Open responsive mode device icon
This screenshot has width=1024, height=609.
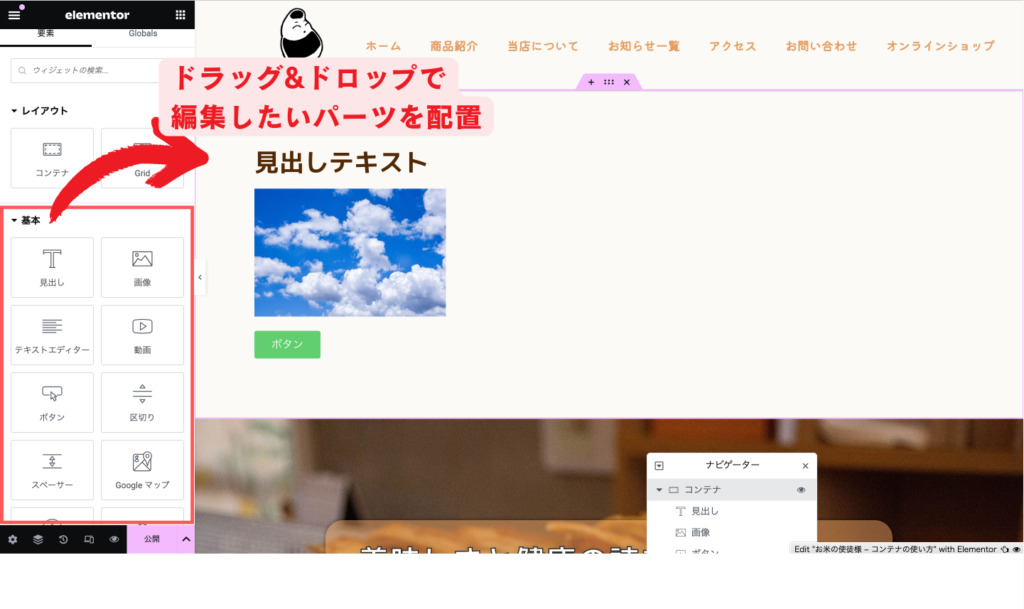click(89, 540)
